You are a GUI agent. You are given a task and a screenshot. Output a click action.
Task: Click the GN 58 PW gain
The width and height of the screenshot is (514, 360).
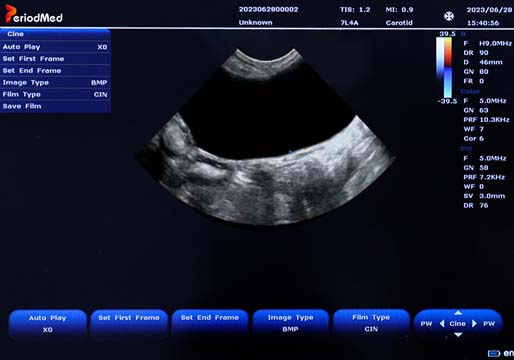(x=476, y=168)
